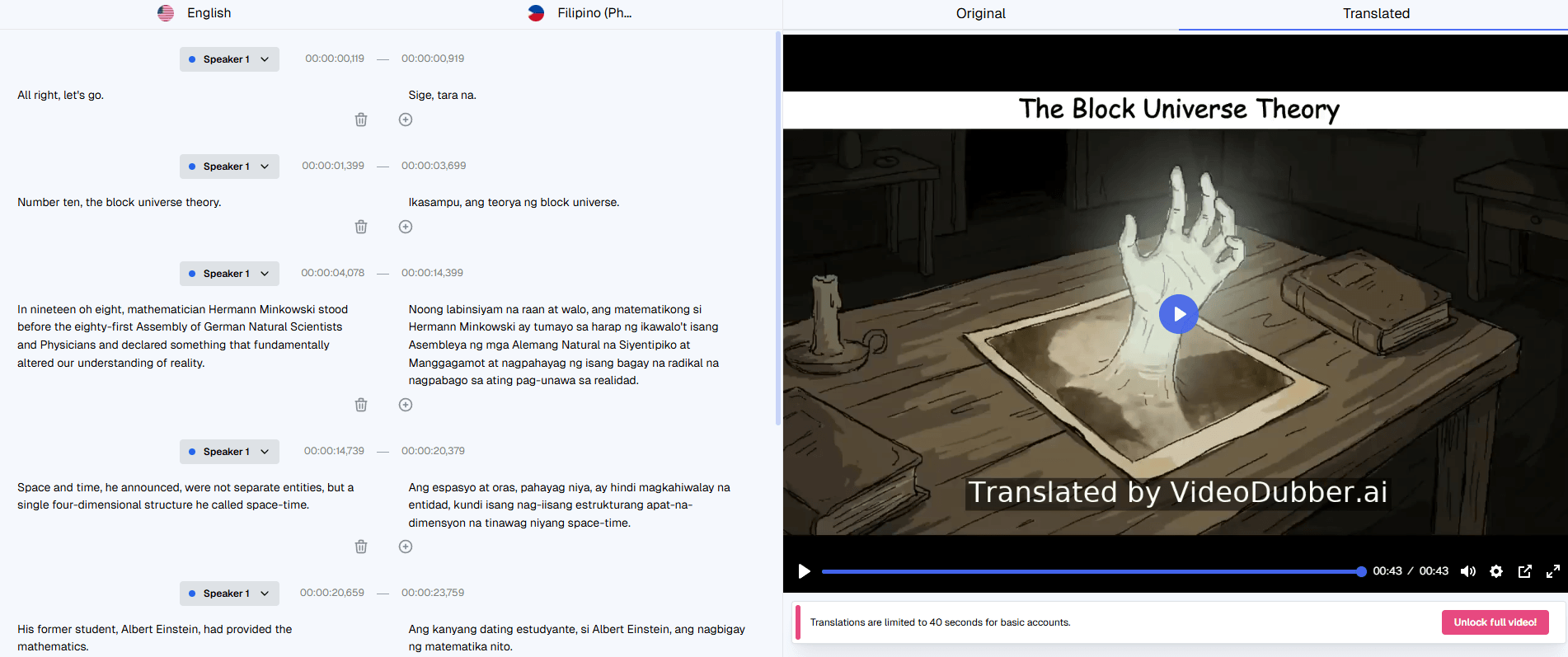1568x657 pixels.
Task: Edit start time 00:00:04,078
Action: point(332,273)
